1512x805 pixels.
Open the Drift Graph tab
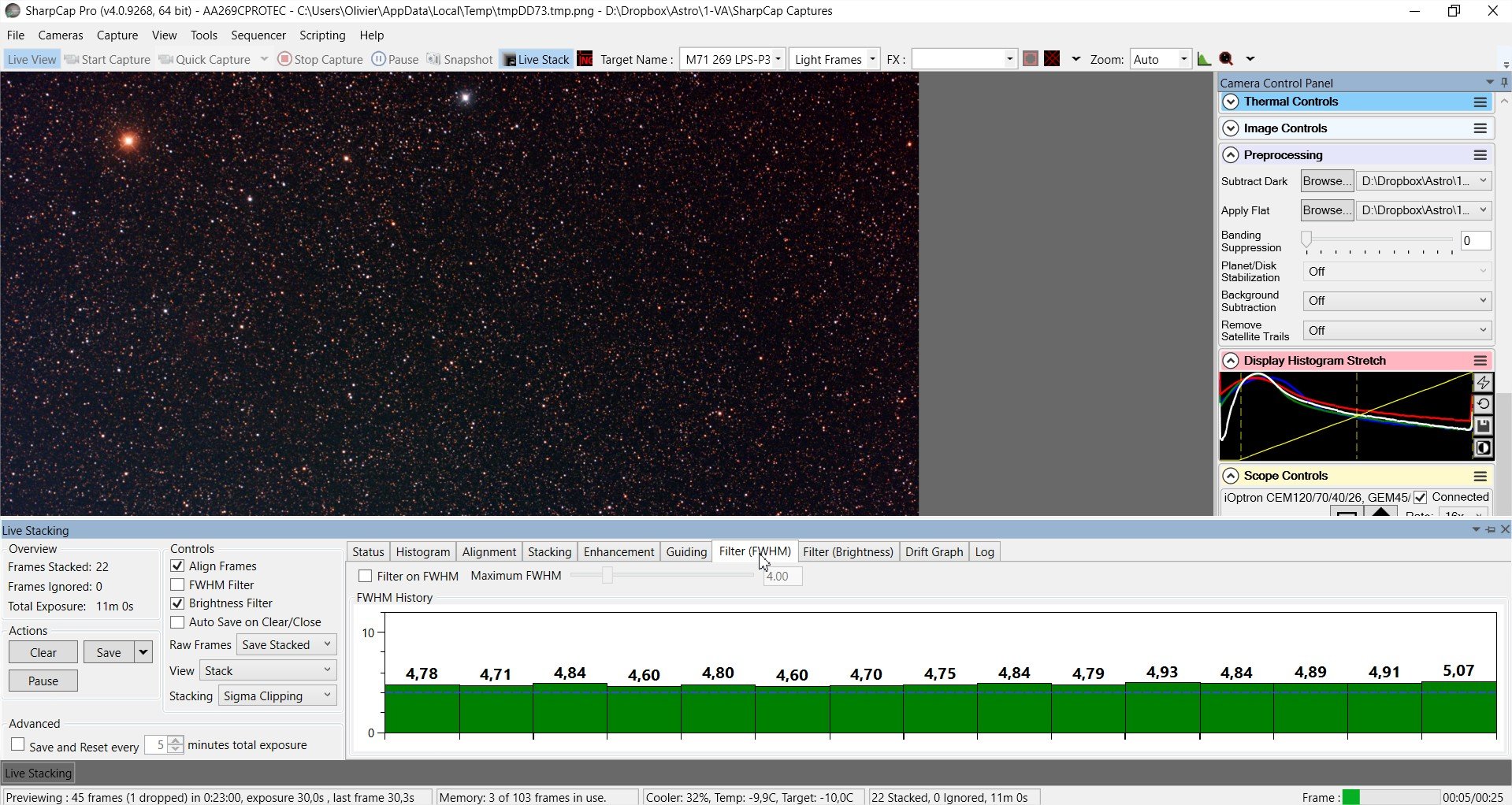click(x=934, y=551)
